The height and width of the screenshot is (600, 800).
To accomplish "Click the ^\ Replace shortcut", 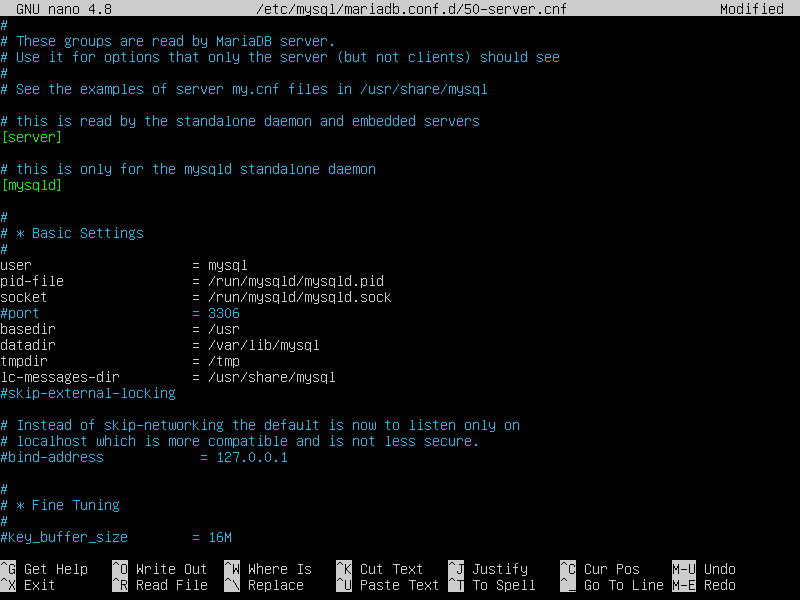I will [264, 585].
